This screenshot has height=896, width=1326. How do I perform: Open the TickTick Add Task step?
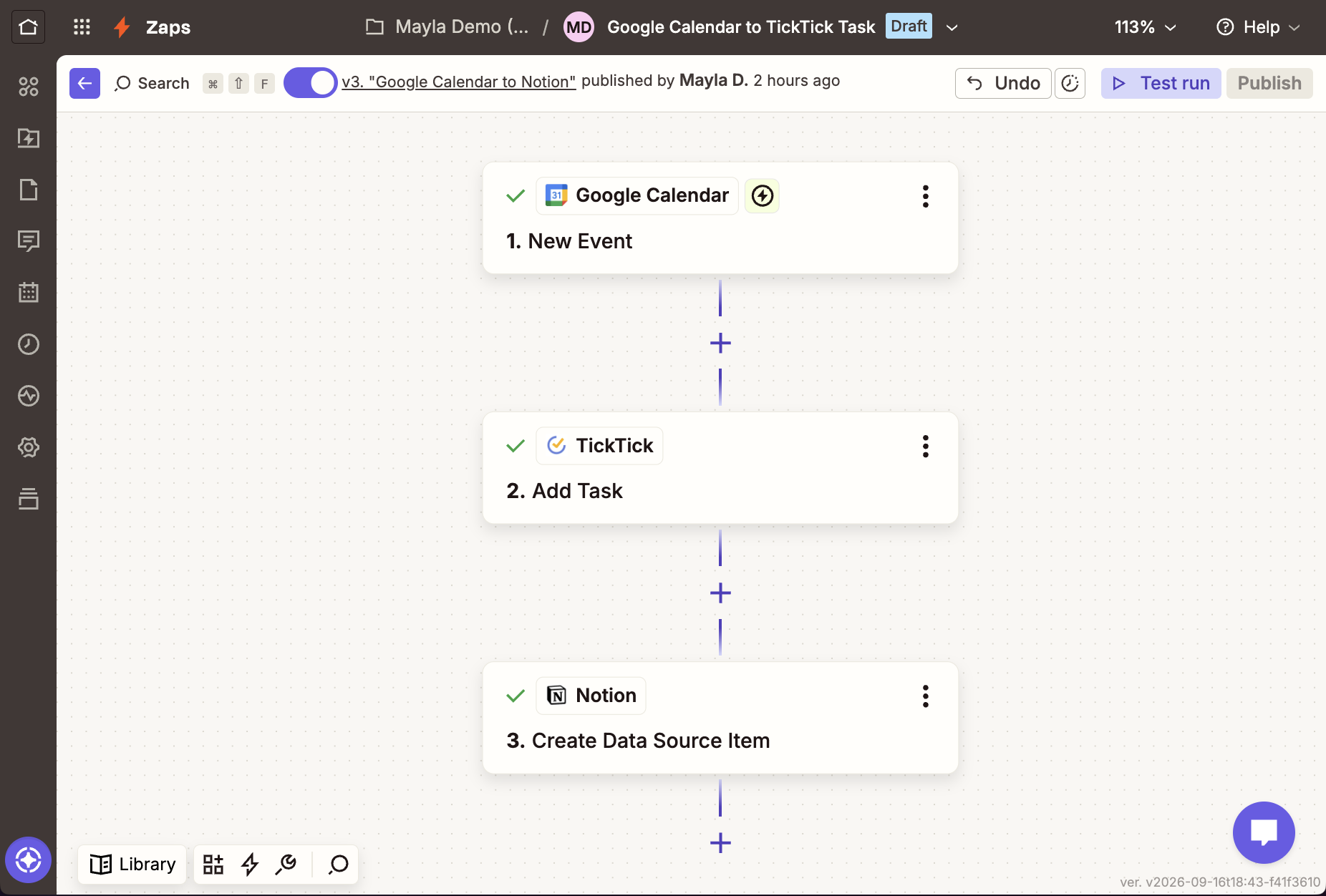point(720,468)
